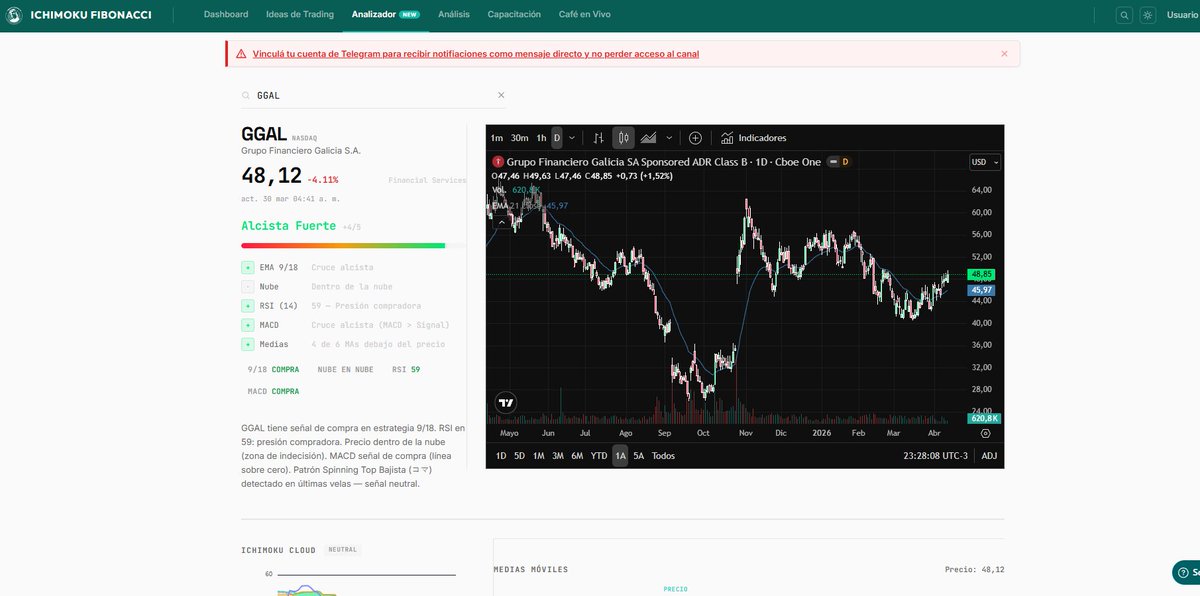Click the 23:28:08 UTC-3 timezone button
The image size is (1200, 596).
(x=936, y=456)
